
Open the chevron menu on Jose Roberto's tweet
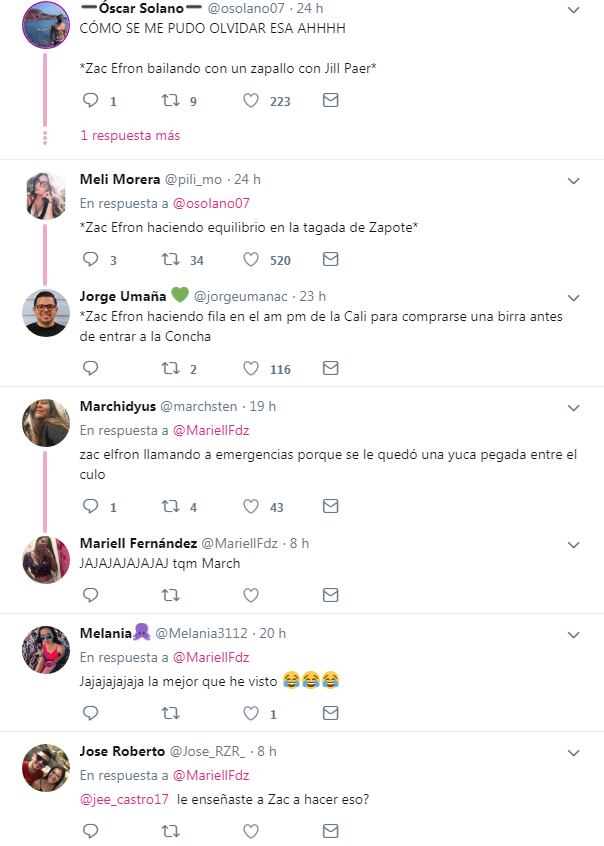(x=574, y=752)
